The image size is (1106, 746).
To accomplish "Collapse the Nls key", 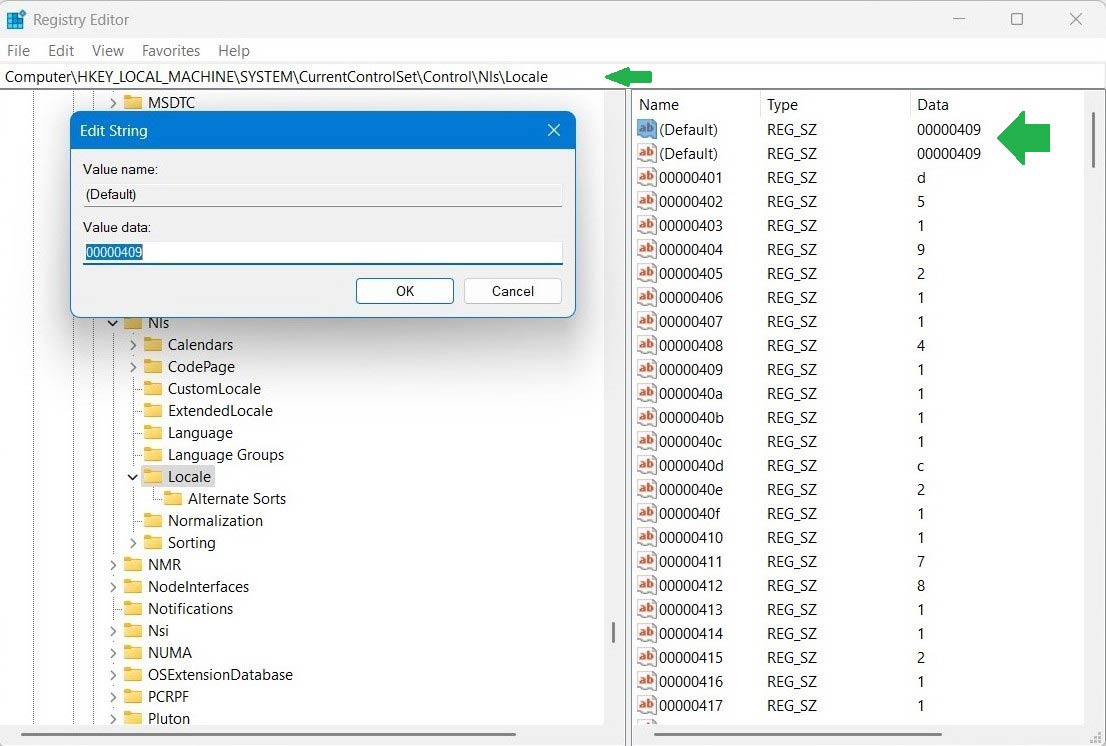I will pyautogui.click(x=113, y=323).
